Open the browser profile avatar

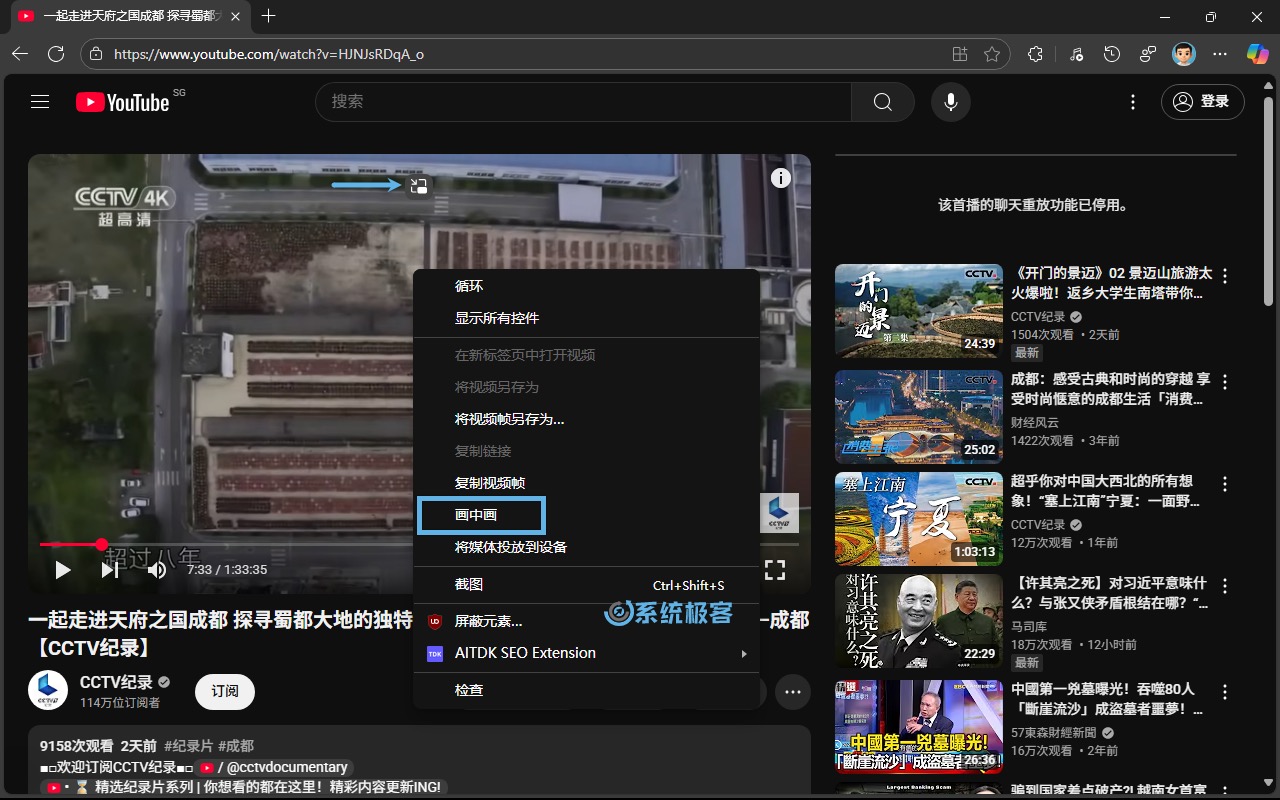1184,54
